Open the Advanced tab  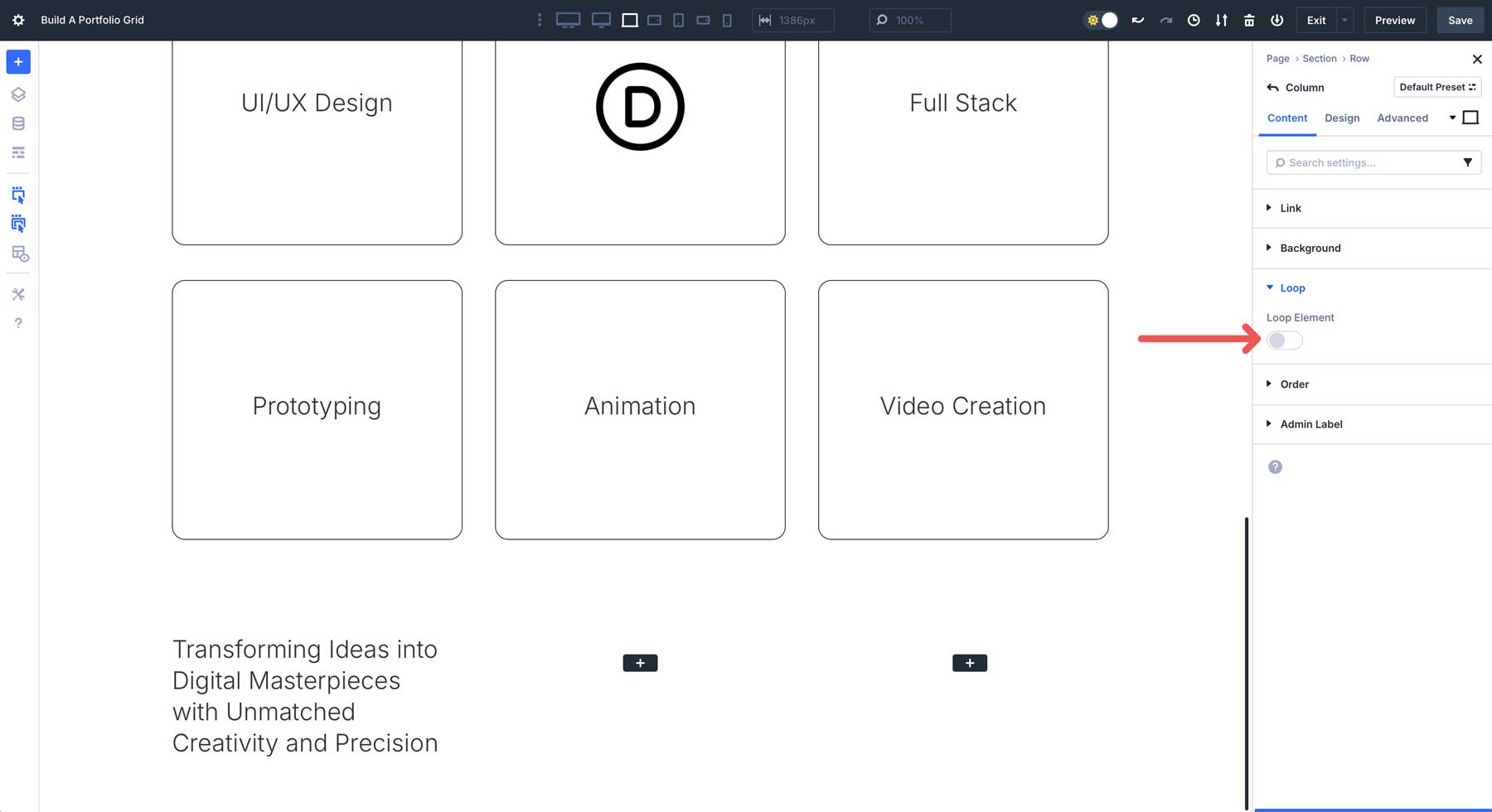(x=1402, y=118)
